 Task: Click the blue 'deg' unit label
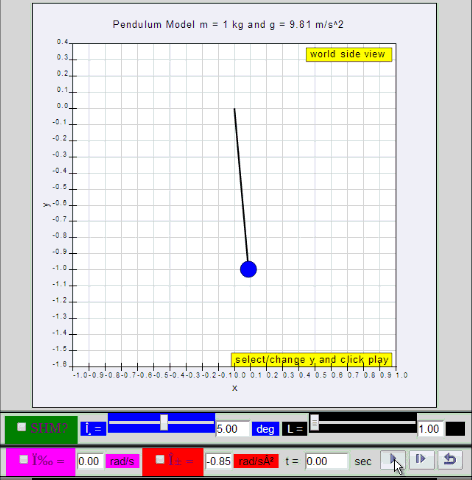click(x=265, y=429)
